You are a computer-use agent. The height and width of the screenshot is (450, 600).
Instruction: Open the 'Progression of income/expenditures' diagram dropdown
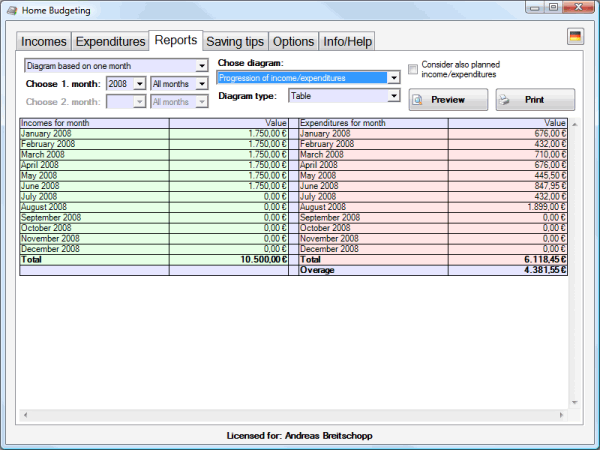(x=393, y=78)
